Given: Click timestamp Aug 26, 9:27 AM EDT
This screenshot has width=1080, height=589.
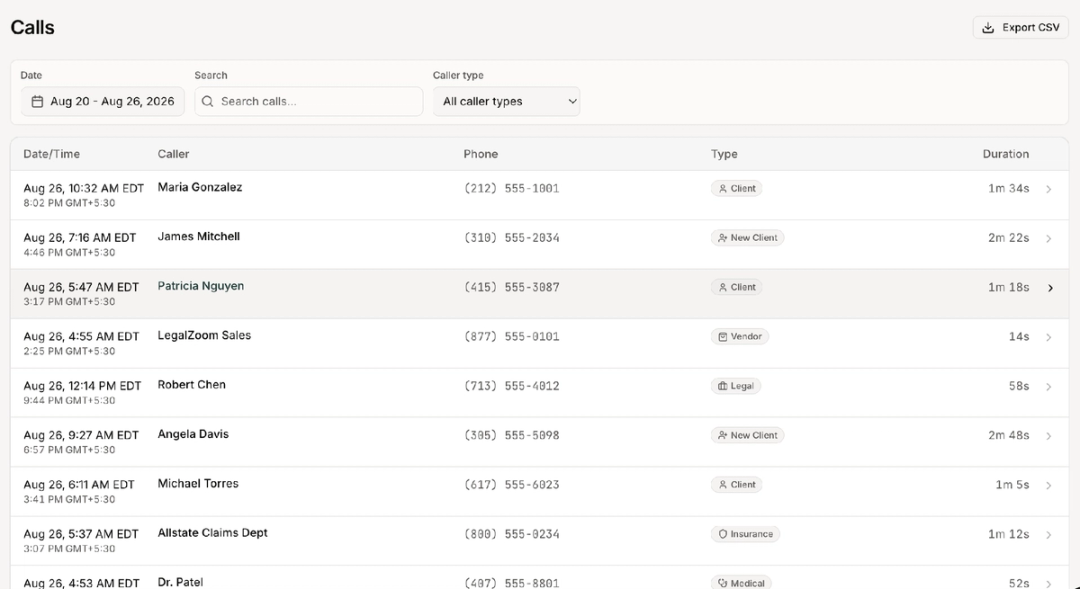Looking at the screenshot, I should [81, 435].
